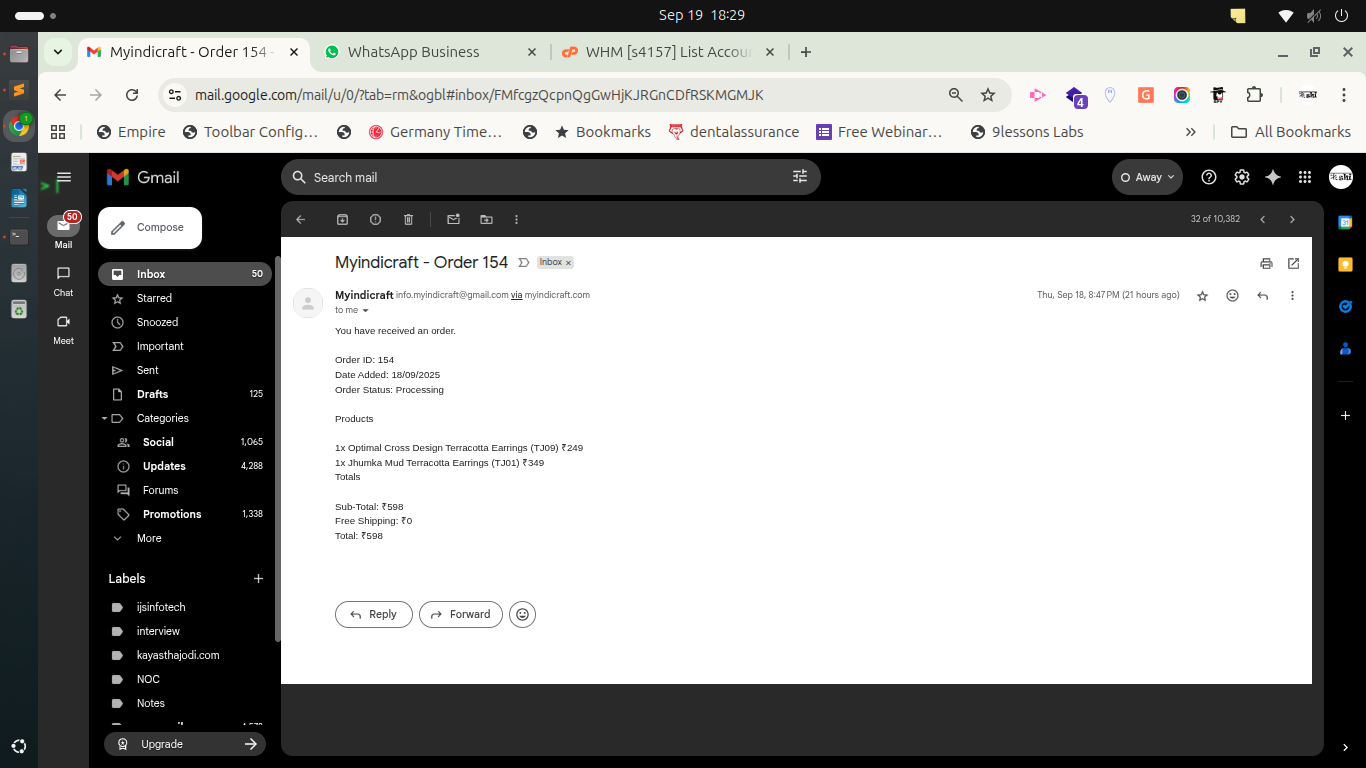The width and height of the screenshot is (1366, 768).
Task: Open Gemini sparkle icon in header
Action: (1272, 177)
